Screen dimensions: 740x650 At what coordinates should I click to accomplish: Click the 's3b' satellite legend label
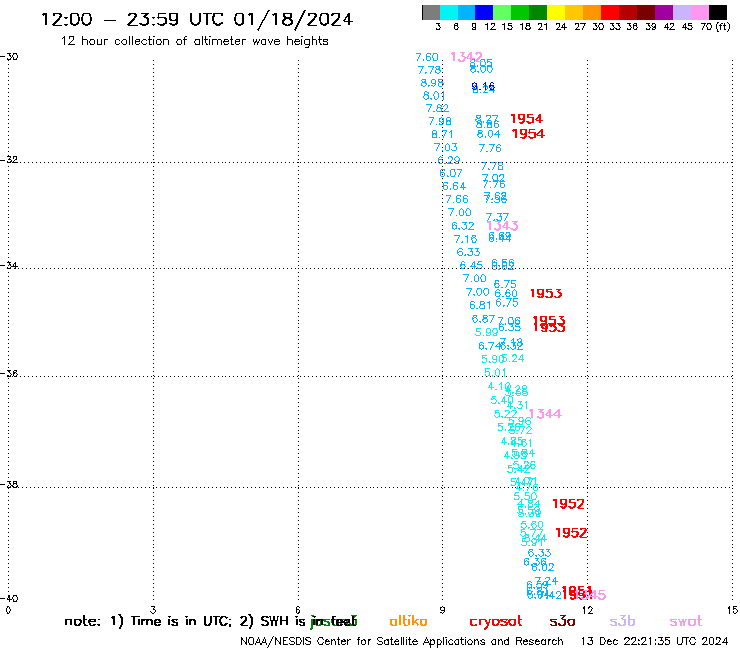(622, 621)
